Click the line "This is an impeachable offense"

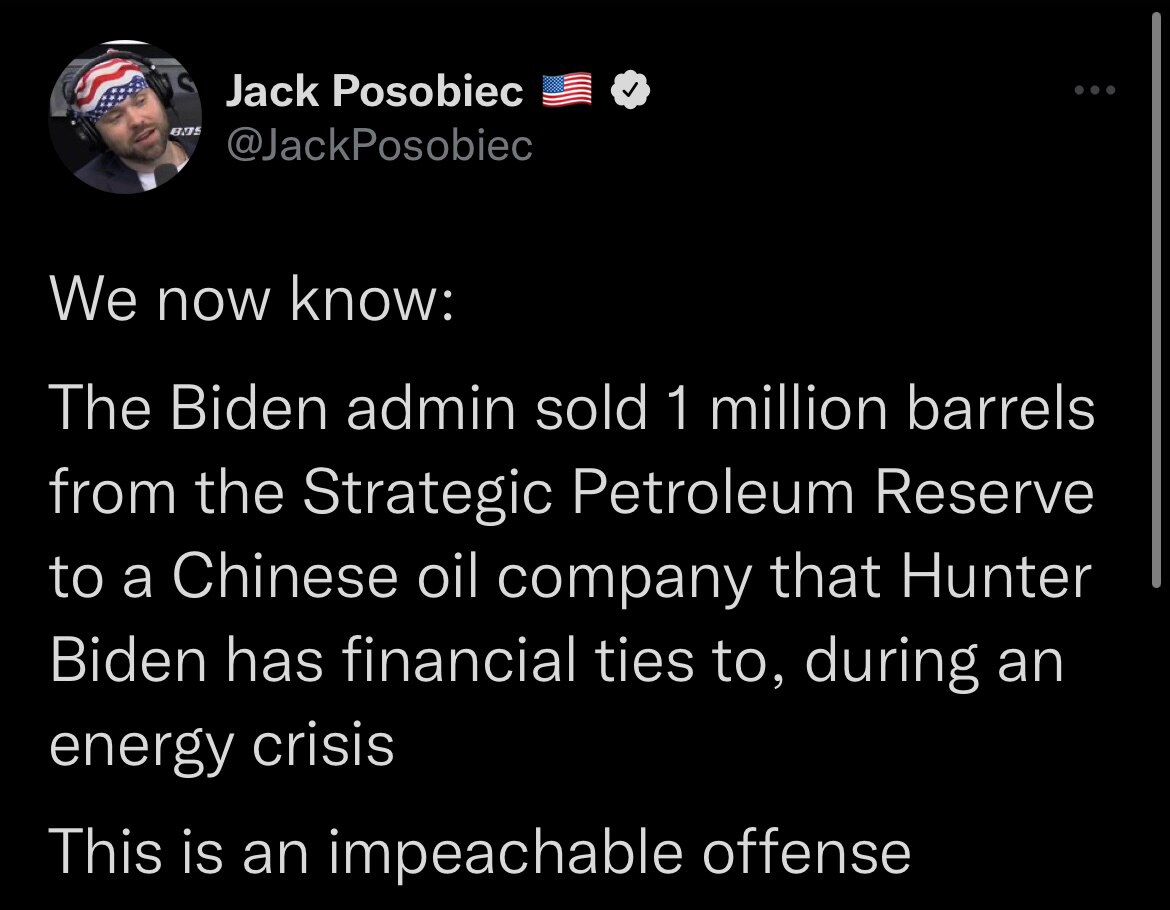[480, 851]
